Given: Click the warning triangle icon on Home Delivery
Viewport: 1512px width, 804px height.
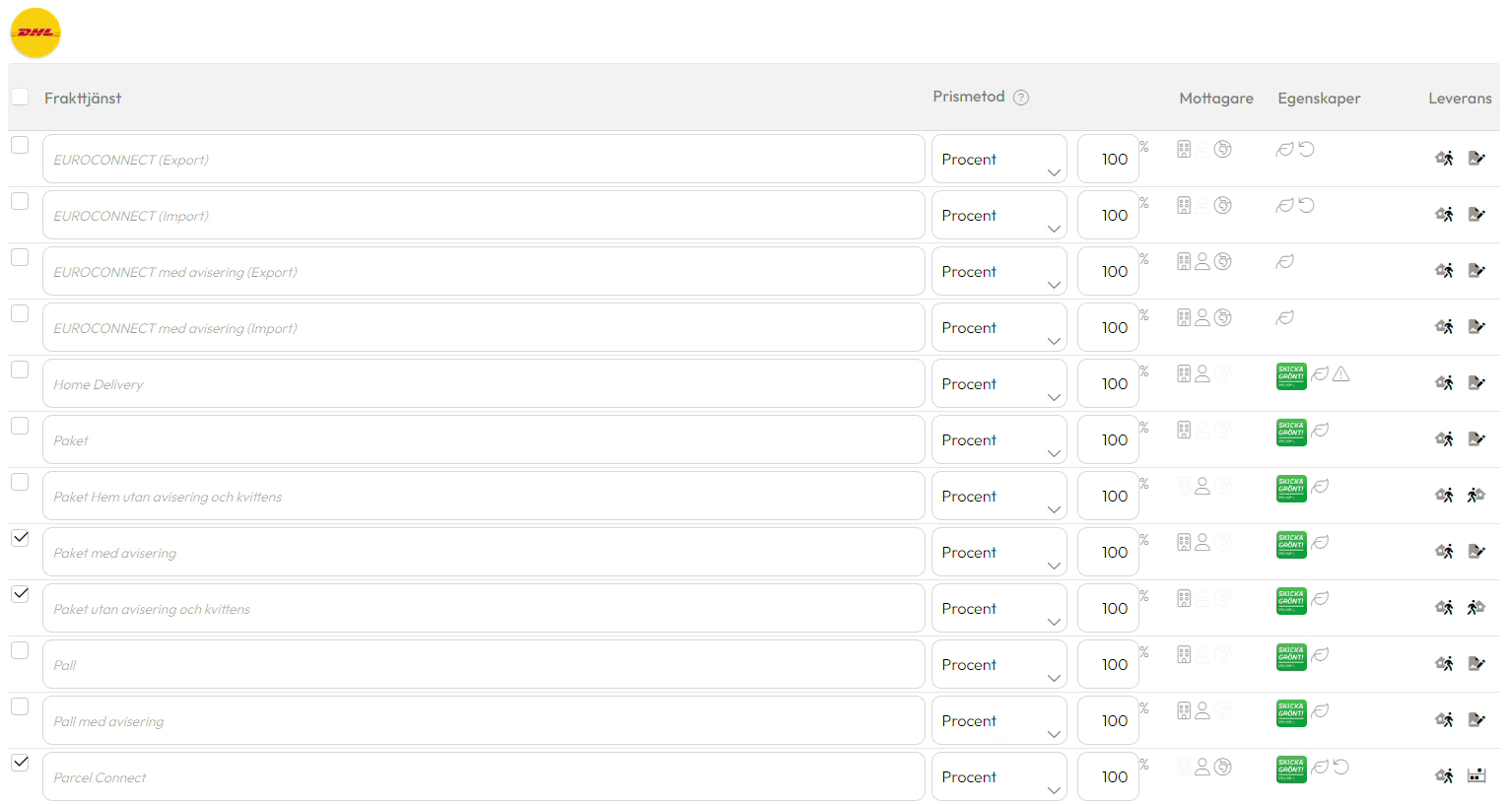Looking at the screenshot, I should [1341, 374].
